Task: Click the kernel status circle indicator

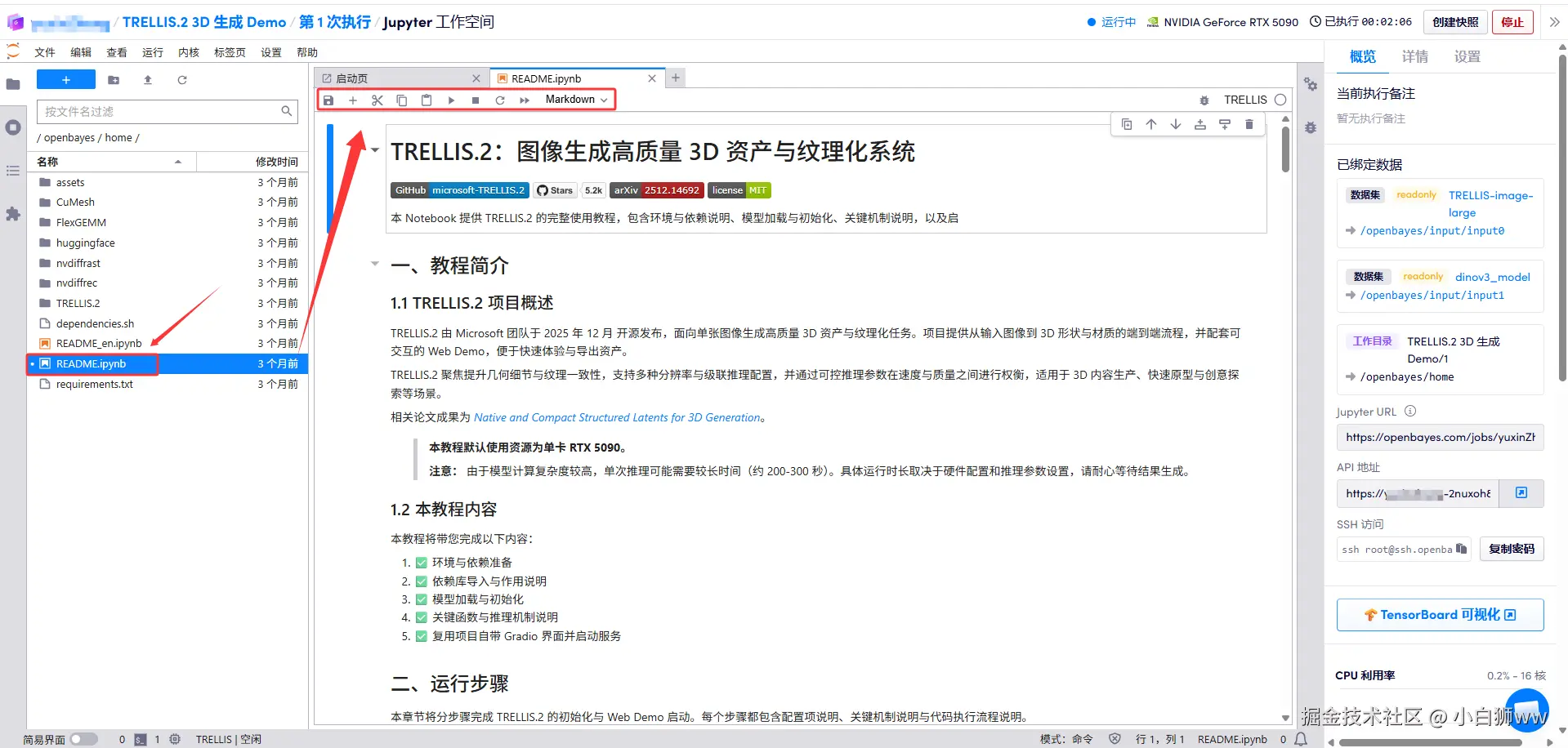Action: click(x=1280, y=100)
